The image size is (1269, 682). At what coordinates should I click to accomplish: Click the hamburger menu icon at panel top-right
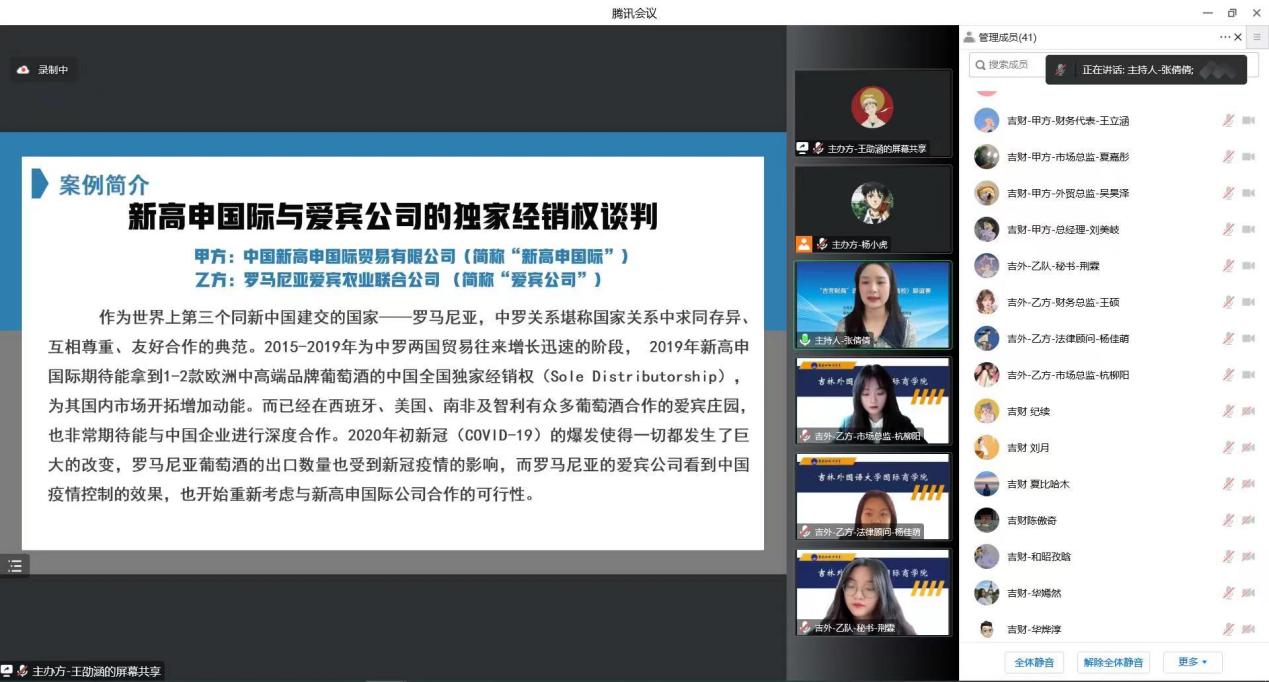(x=1257, y=37)
